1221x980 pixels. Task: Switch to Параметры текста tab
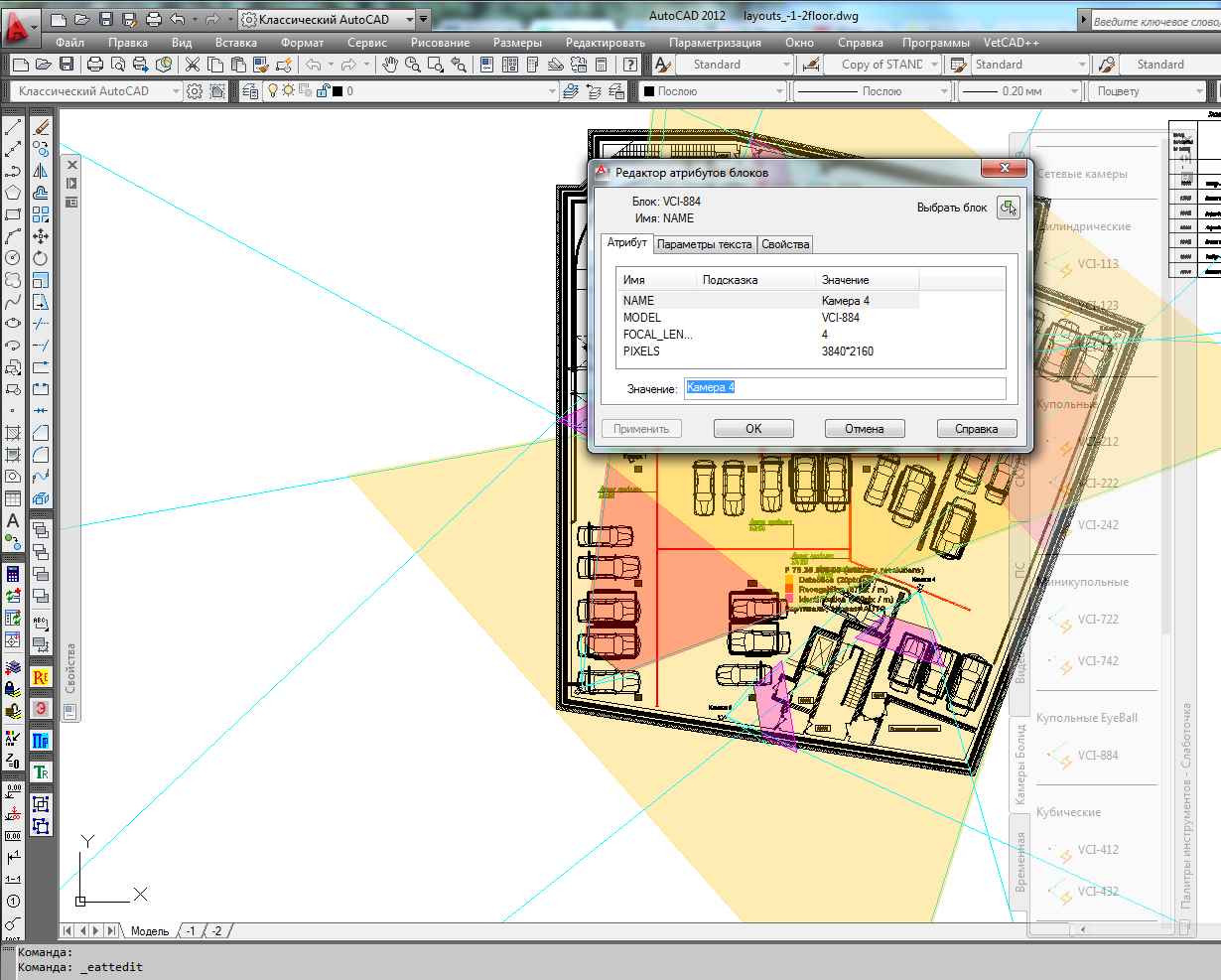(705, 244)
